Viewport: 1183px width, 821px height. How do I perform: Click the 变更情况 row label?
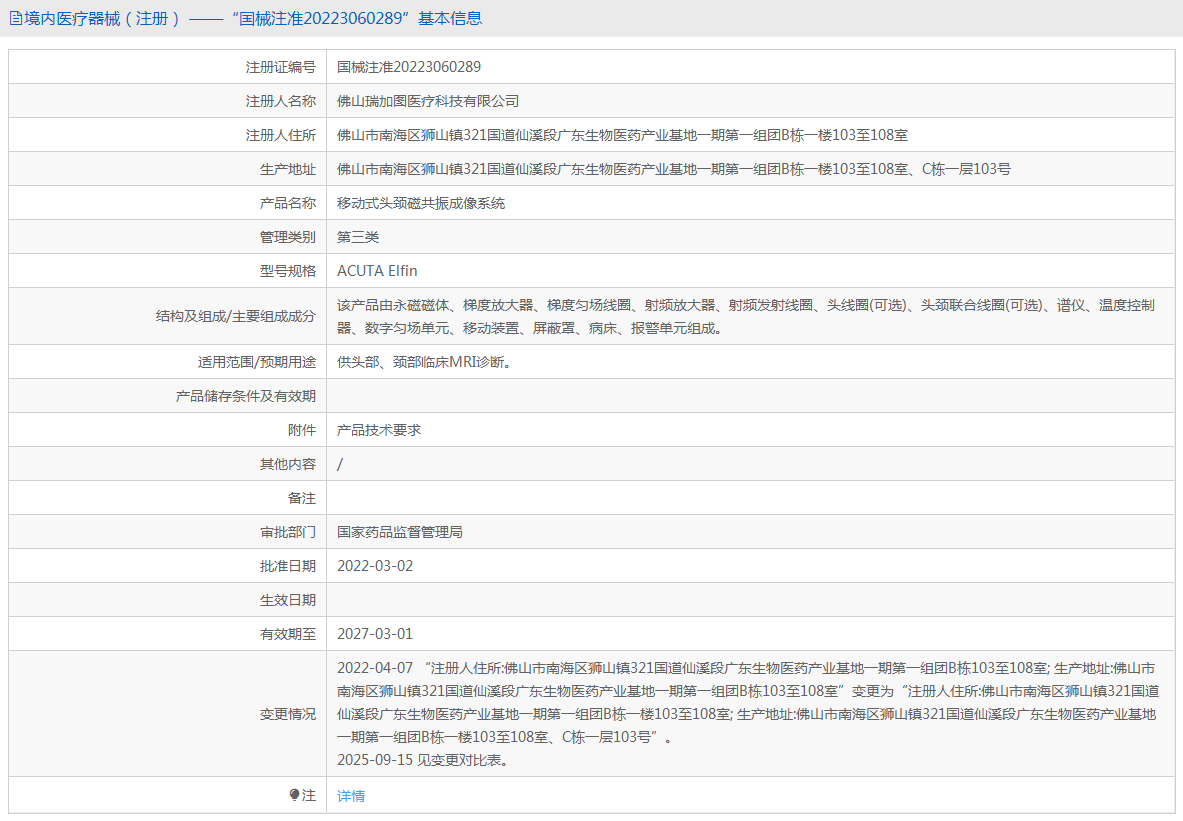pyautogui.click(x=288, y=714)
